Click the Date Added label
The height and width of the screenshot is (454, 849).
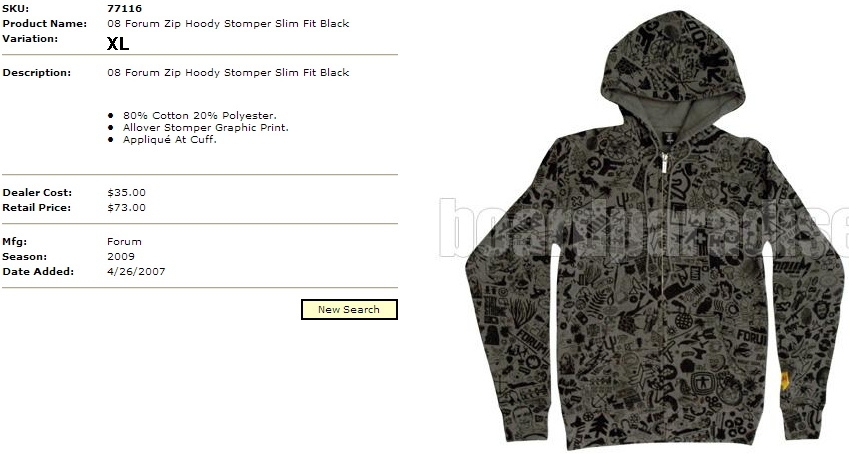point(38,271)
